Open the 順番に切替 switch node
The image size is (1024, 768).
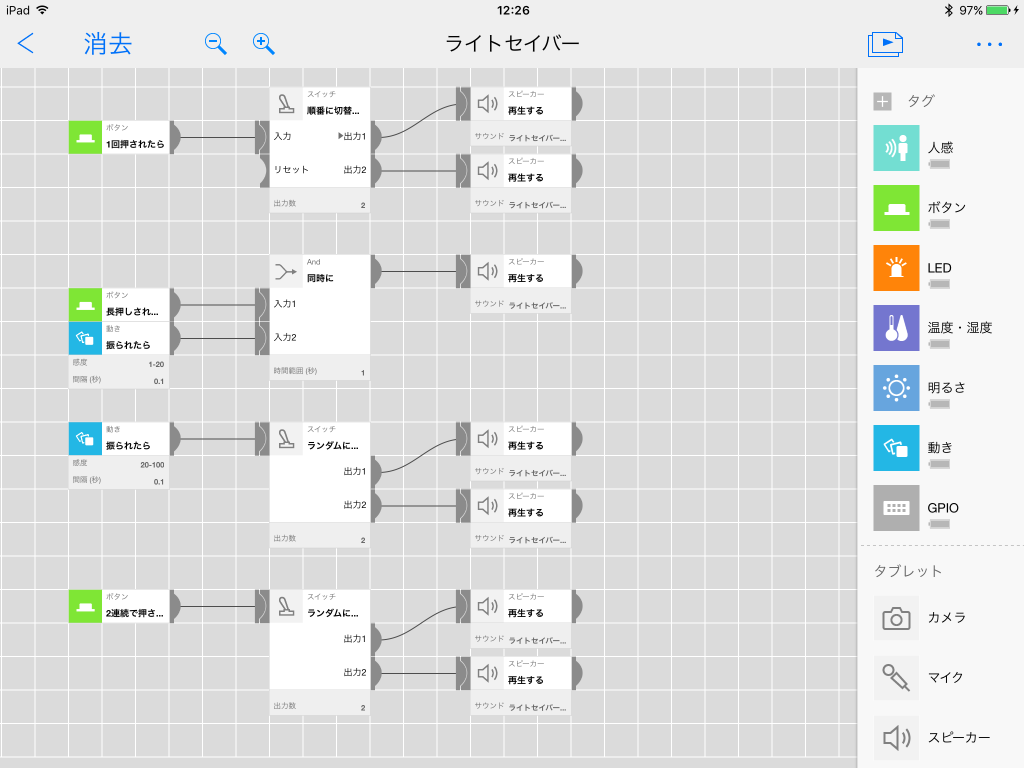pyautogui.click(x=320, y=104)
